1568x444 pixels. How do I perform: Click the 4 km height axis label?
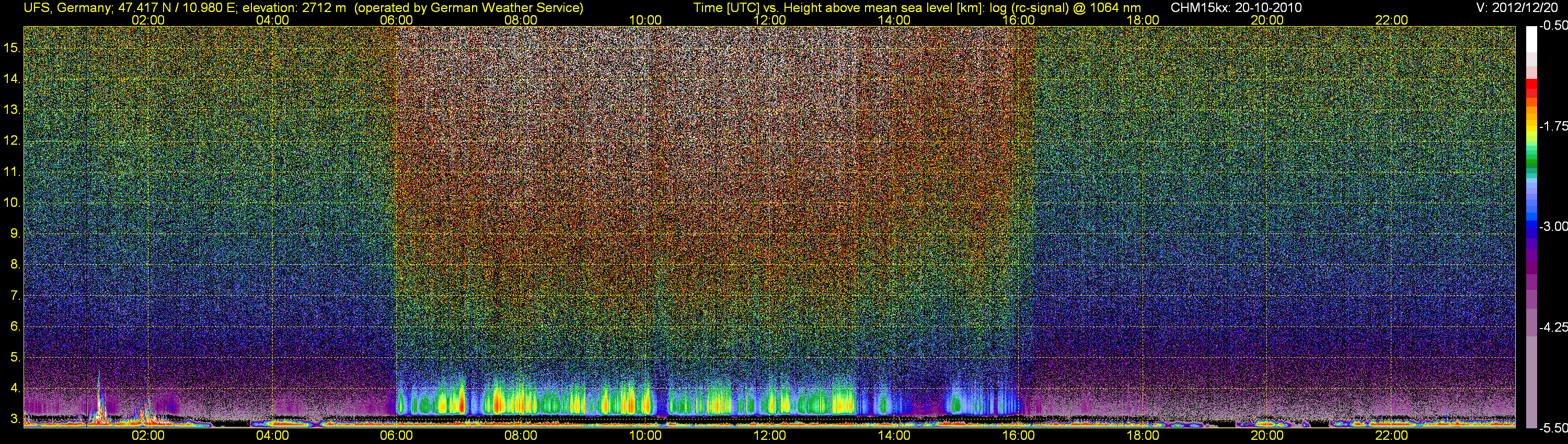point(15,388)
